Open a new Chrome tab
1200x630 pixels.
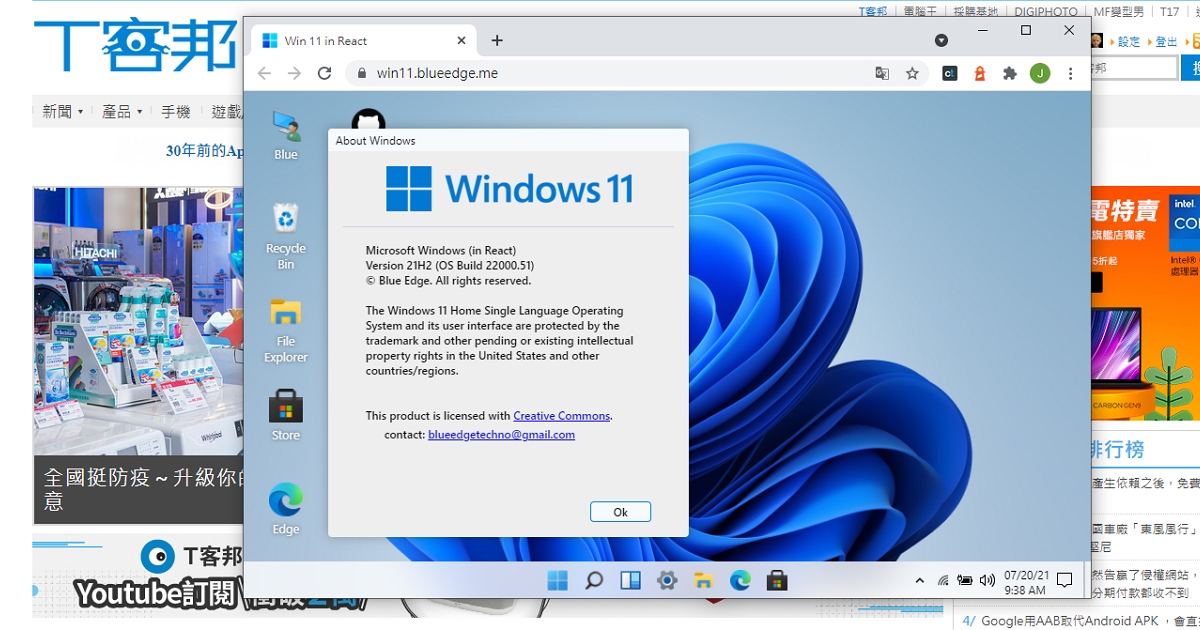coord(497,41)
